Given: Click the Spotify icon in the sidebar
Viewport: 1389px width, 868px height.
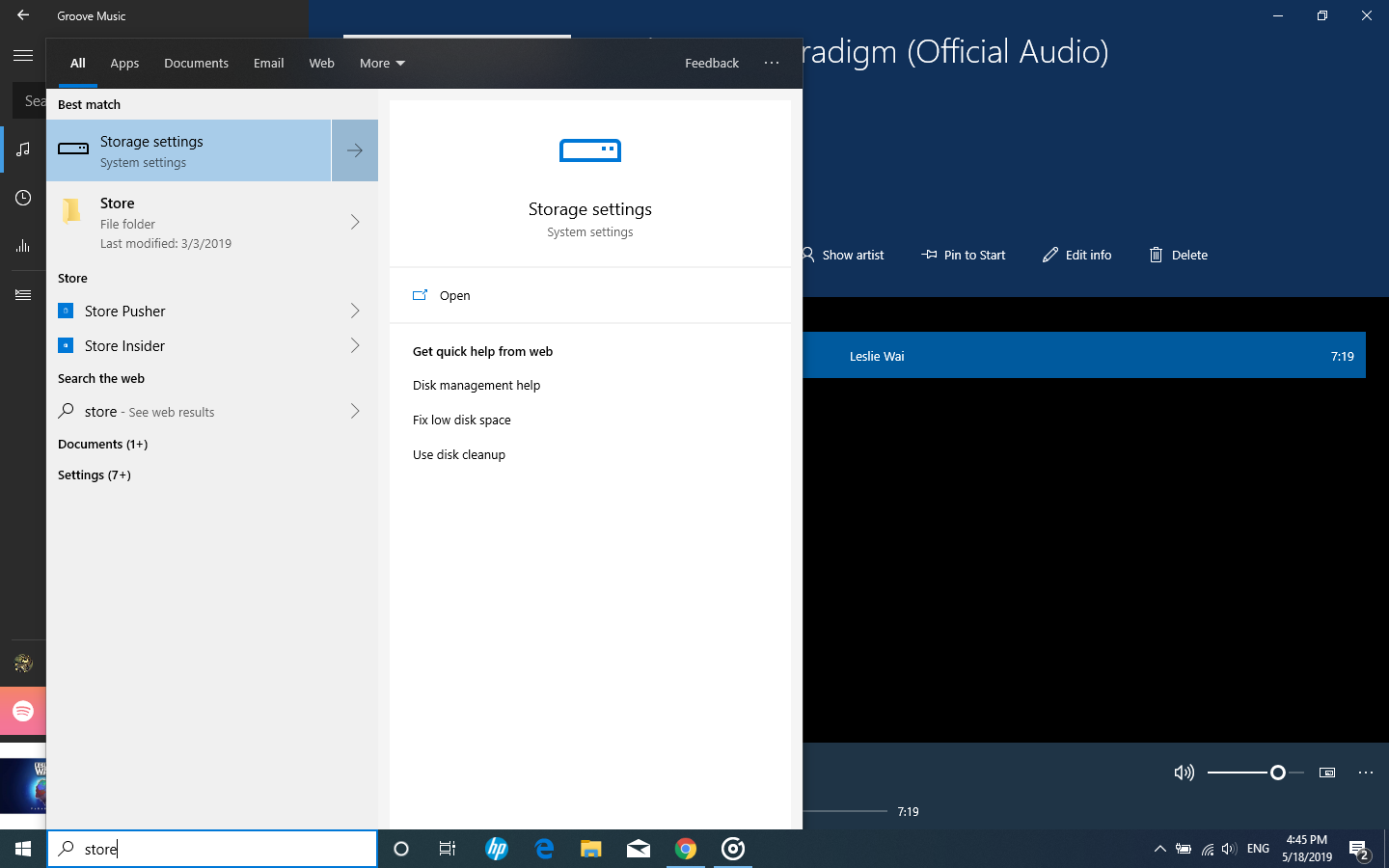Looking at the screenshot, I should [x=23, y=711].
